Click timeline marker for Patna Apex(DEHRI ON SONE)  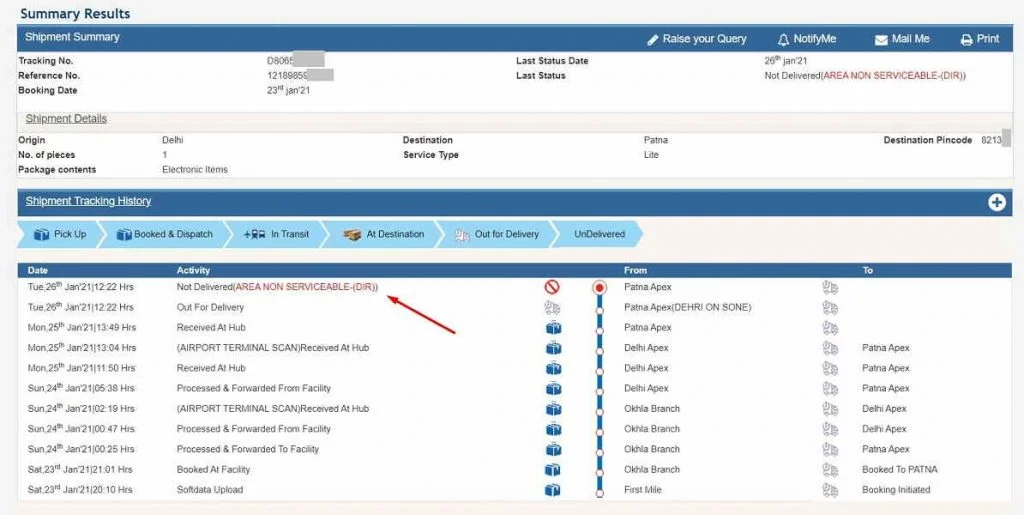[600, 311]
